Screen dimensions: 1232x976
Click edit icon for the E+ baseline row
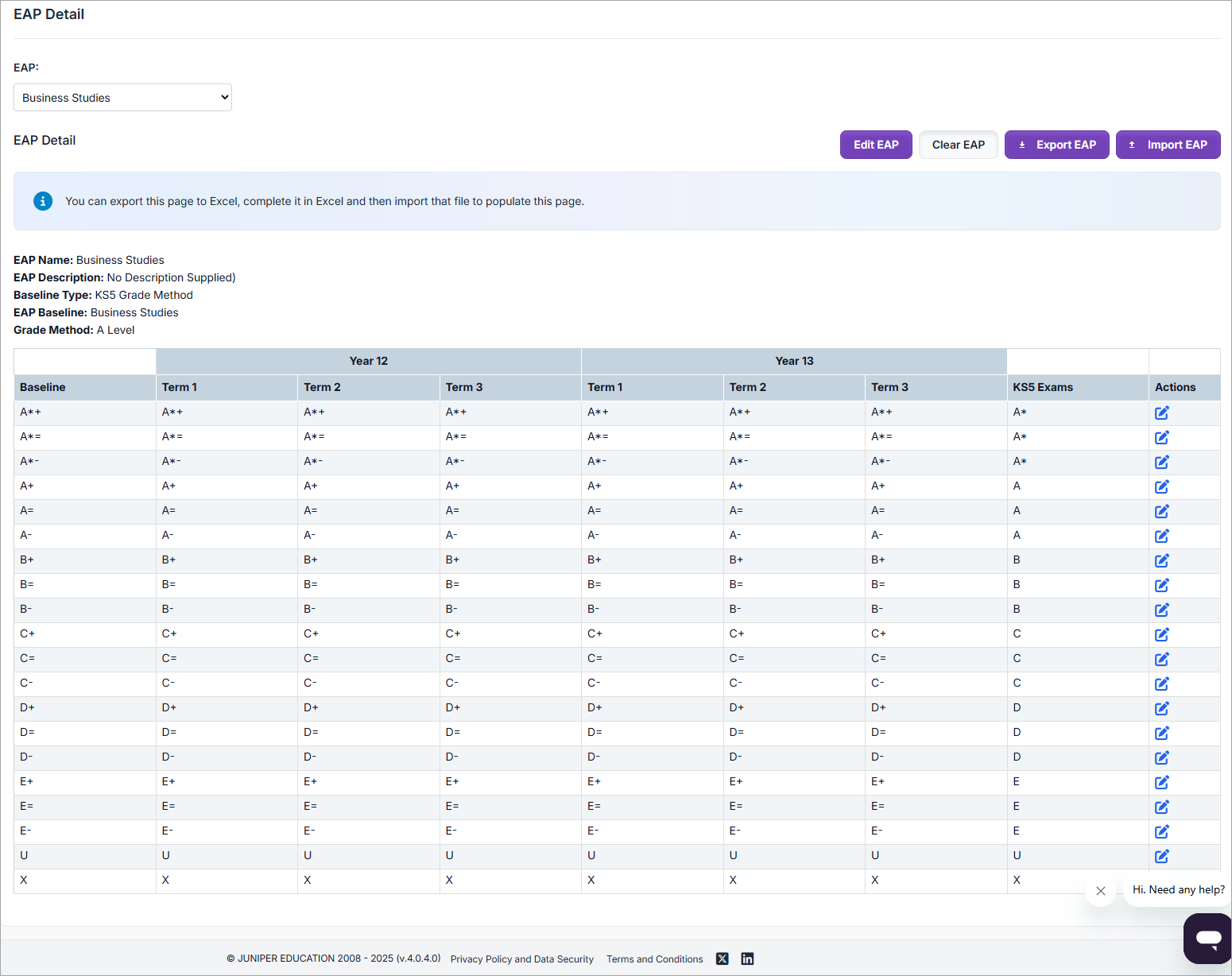(x=1161, y=782)
